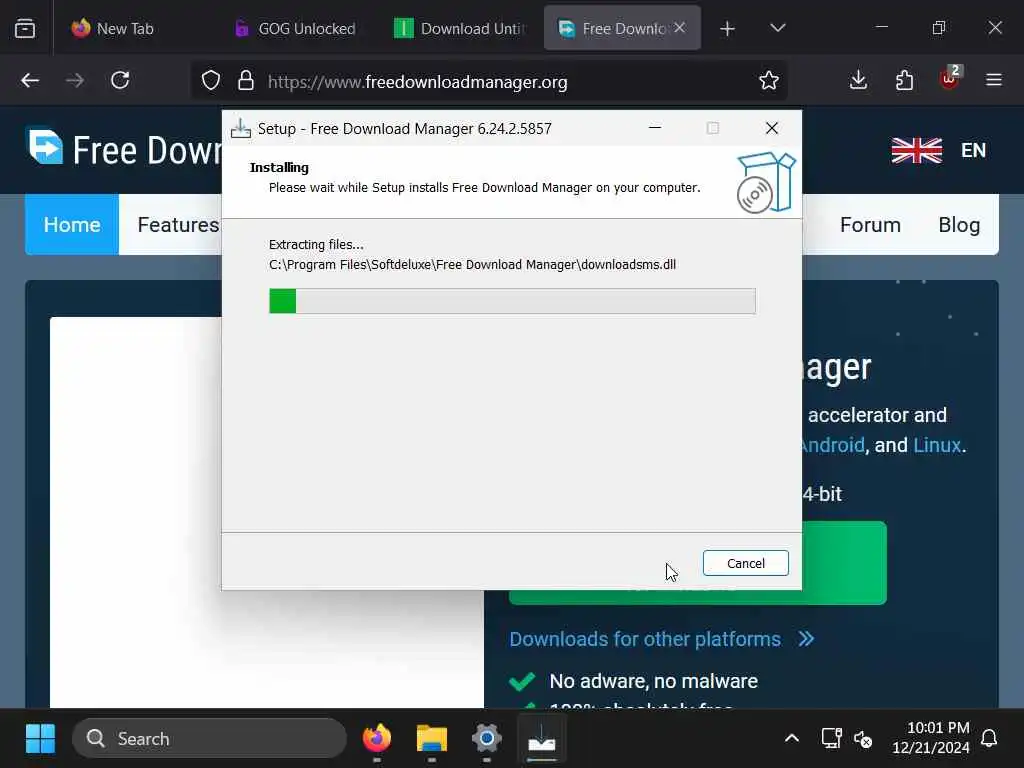
Task: Open the Firefox application menu
Action: [994, 80]
